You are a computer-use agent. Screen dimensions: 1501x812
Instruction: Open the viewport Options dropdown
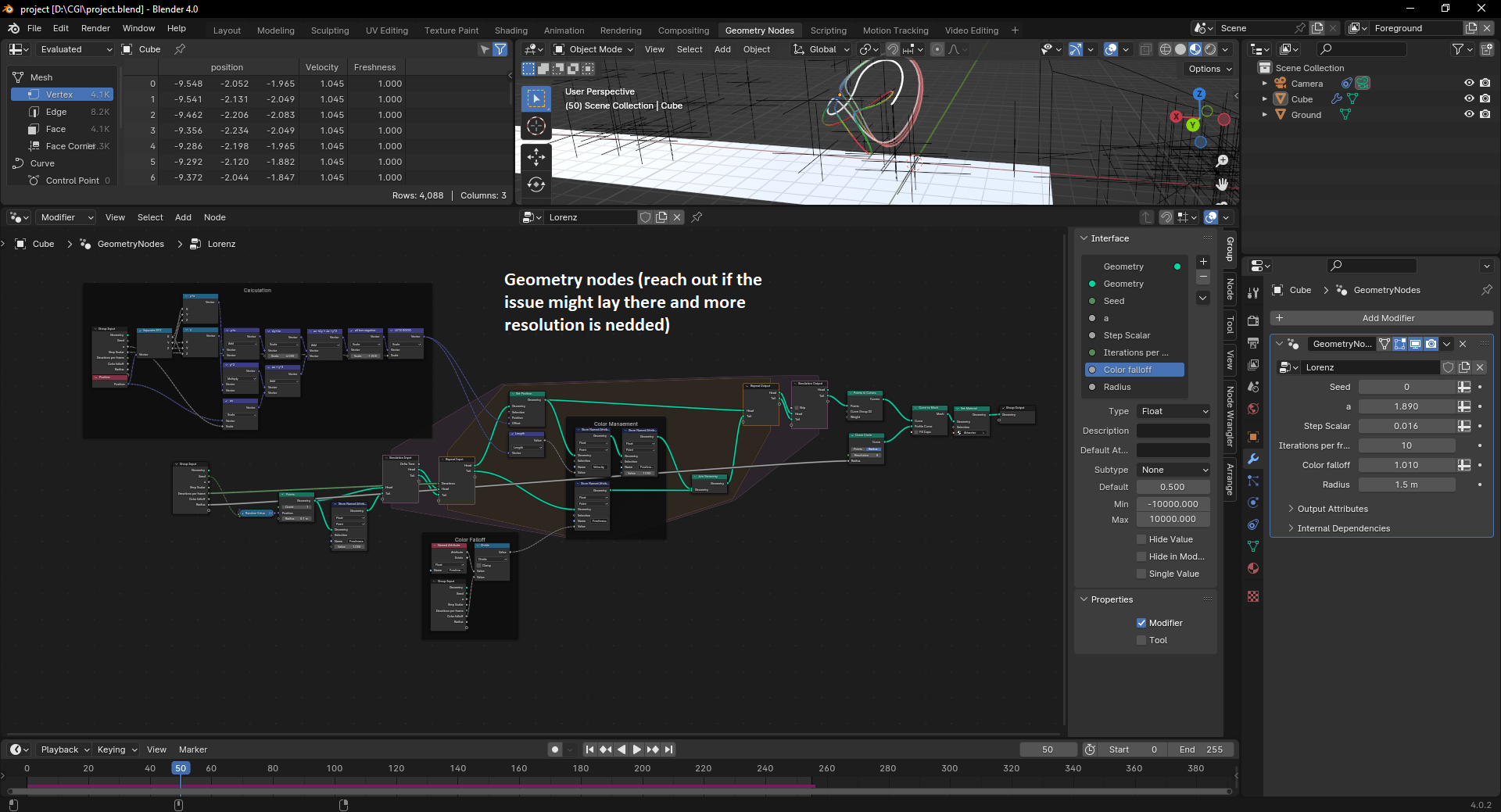[1210, 69]
